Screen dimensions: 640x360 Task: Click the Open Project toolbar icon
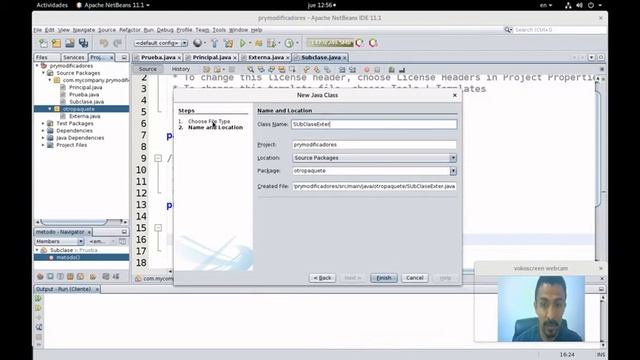pos(70,43)
